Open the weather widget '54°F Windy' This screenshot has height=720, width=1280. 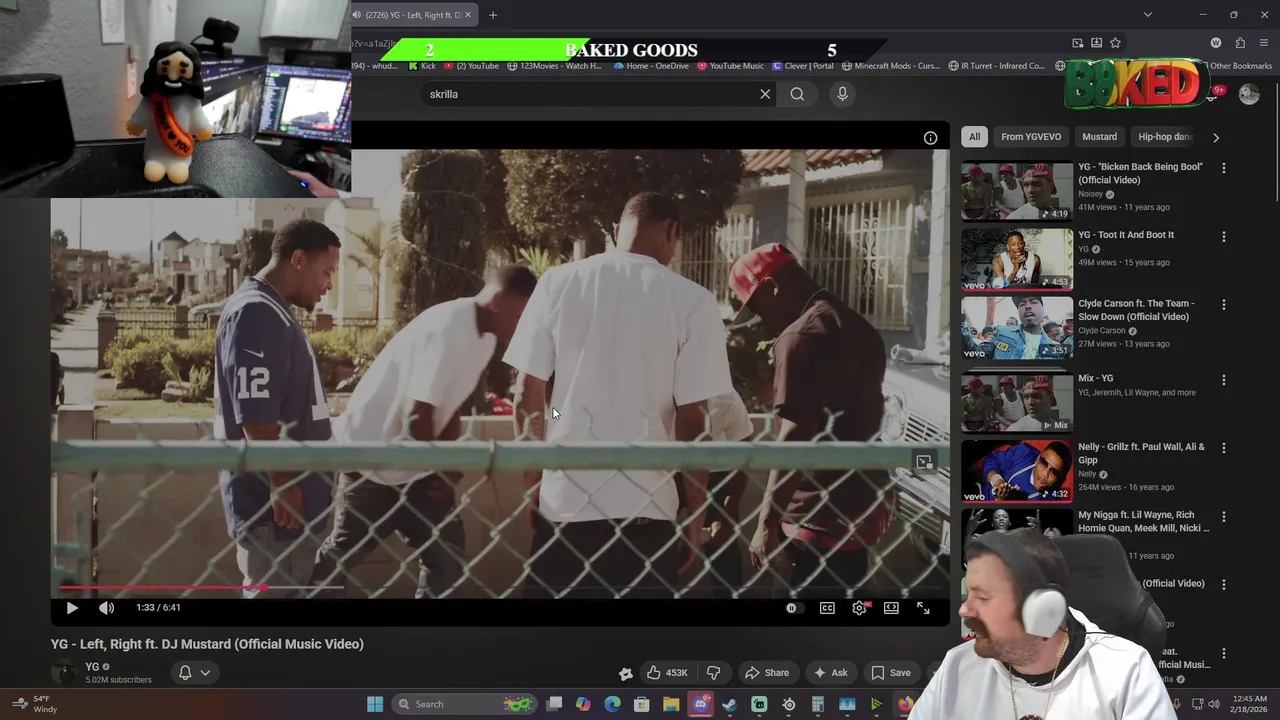tap(34, 704)
